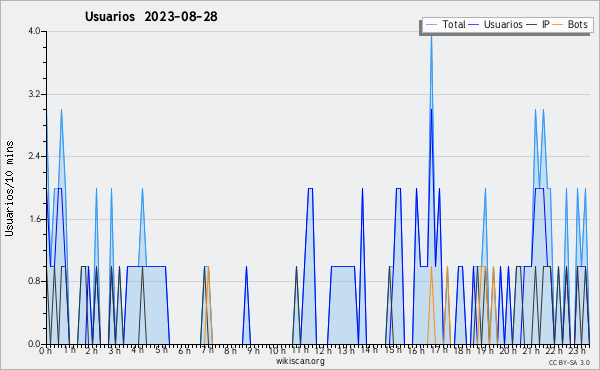Click the light blue Total legend line

click(431, 25)
